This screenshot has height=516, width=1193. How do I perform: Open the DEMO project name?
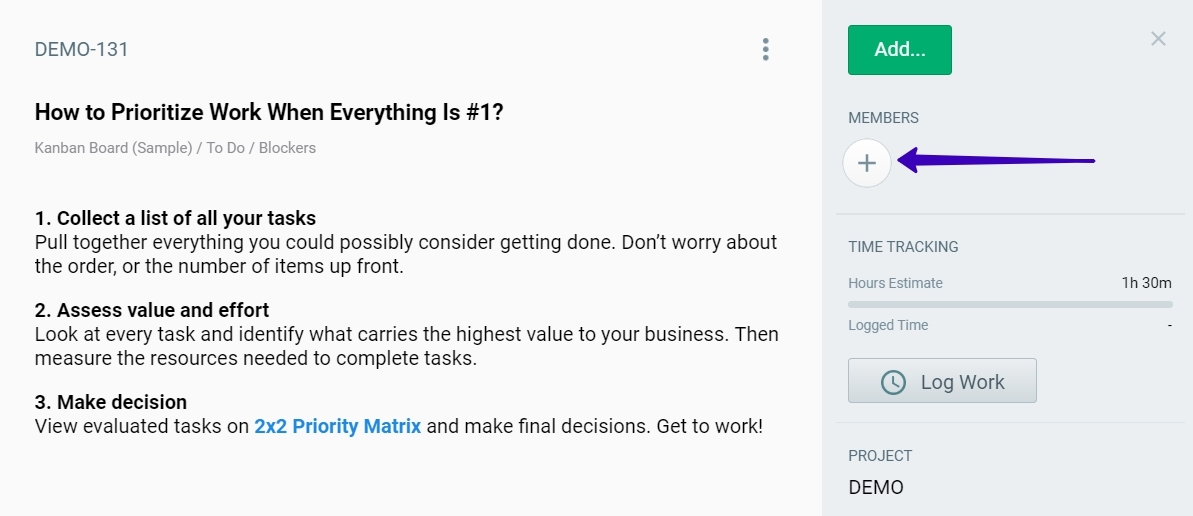click(876, 488)
